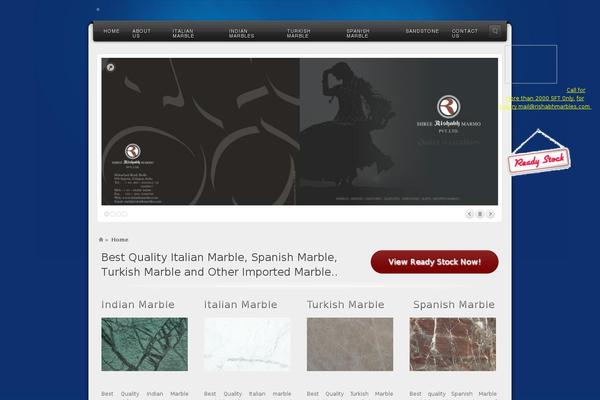
Task: Click the main banner slide image
Action: point(300,131)
